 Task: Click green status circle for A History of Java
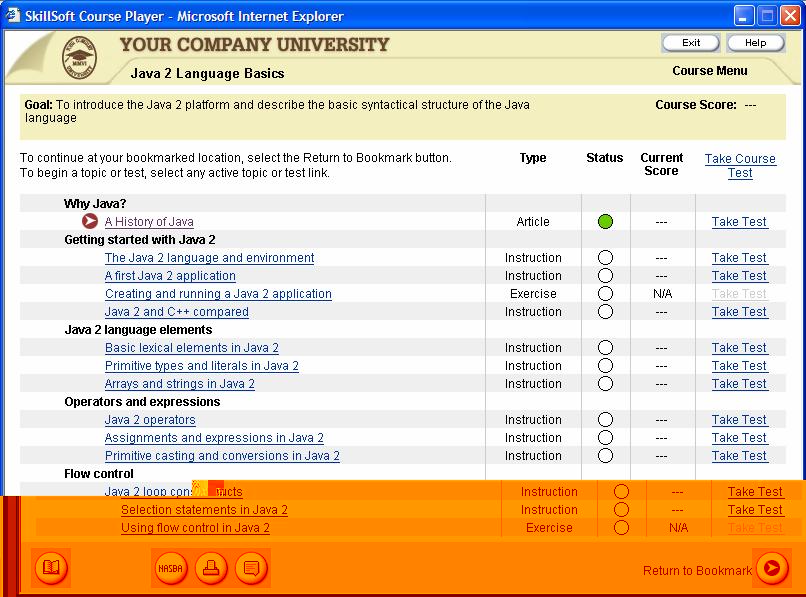pyautogui.click(x=606, y=222)
